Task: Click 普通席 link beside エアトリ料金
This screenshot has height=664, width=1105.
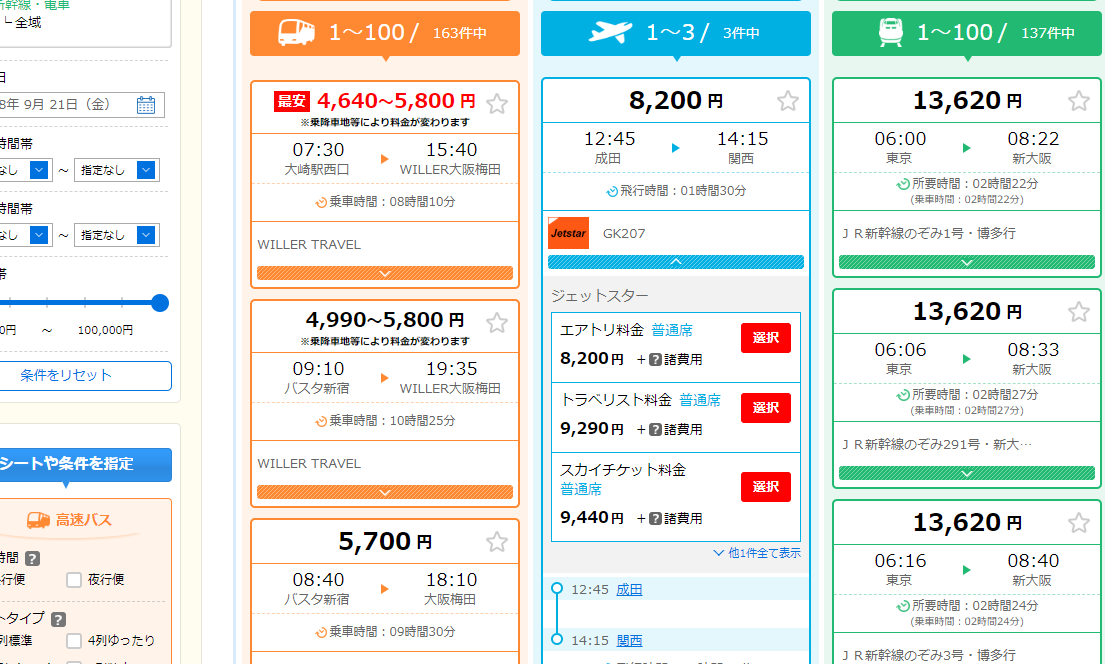Action: tap(672, 331)
